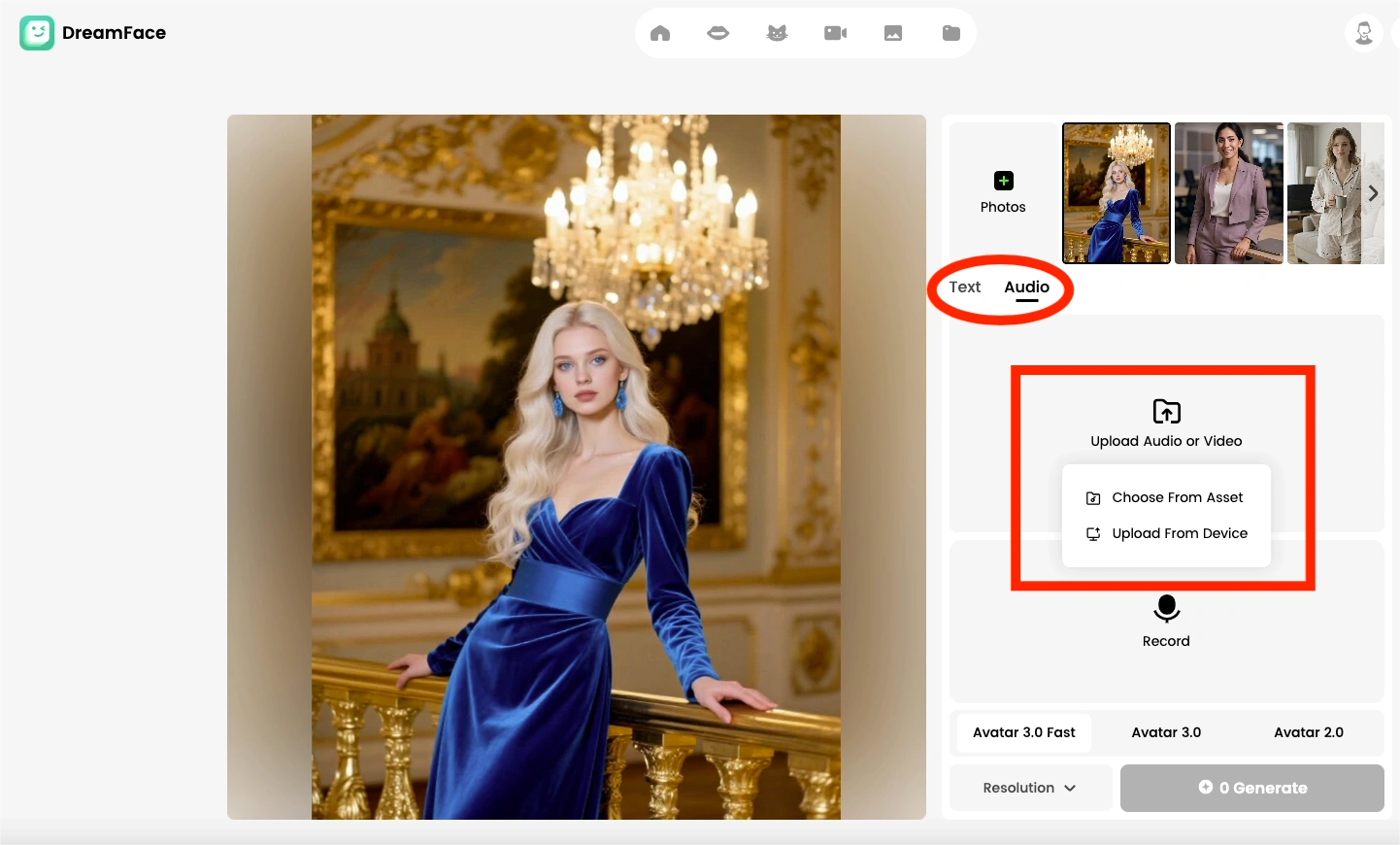Select the cat face pet icon
The image size is (1400, 845).
[x=777, y=33]
